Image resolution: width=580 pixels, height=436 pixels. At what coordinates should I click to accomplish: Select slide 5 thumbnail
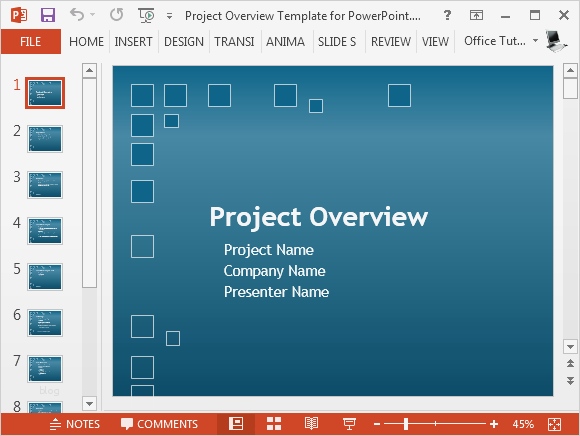tap(45, 277)
